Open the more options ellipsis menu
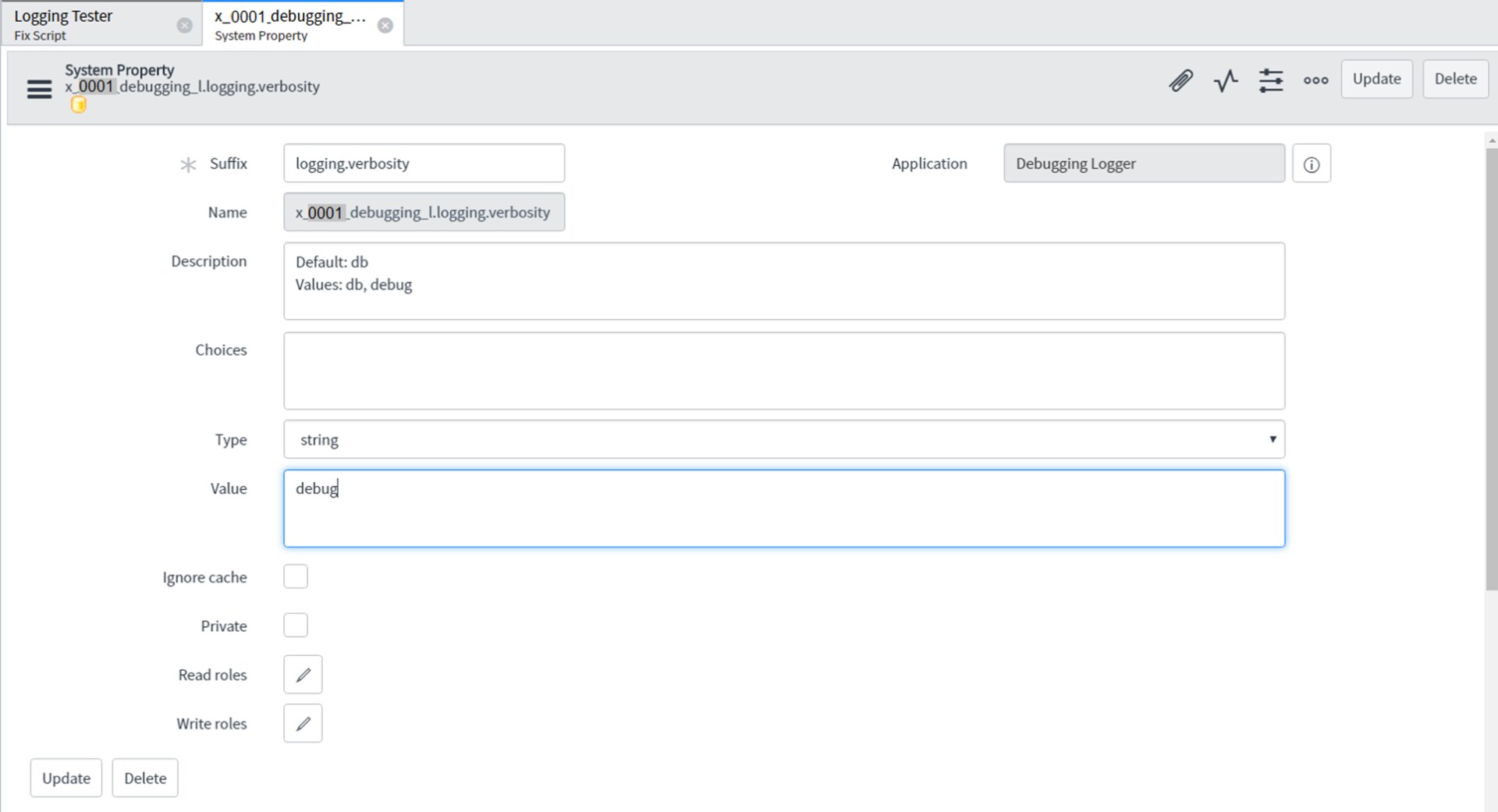Image resolution: width=1498 pixels, height=812 pixels. (1315, 80)
